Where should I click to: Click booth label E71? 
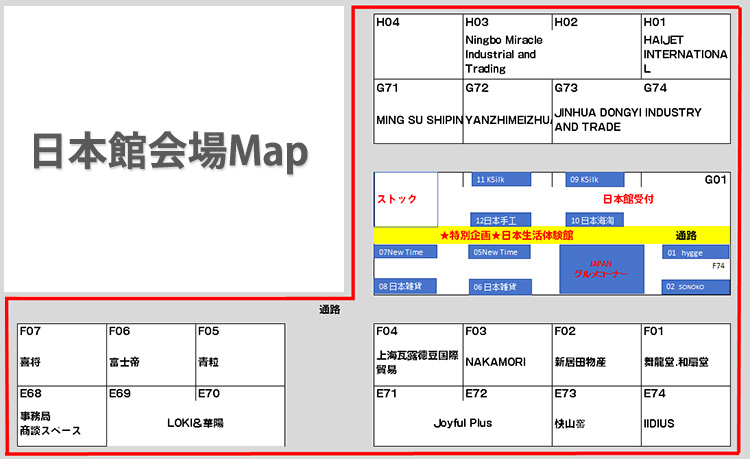tap(386, 393)
